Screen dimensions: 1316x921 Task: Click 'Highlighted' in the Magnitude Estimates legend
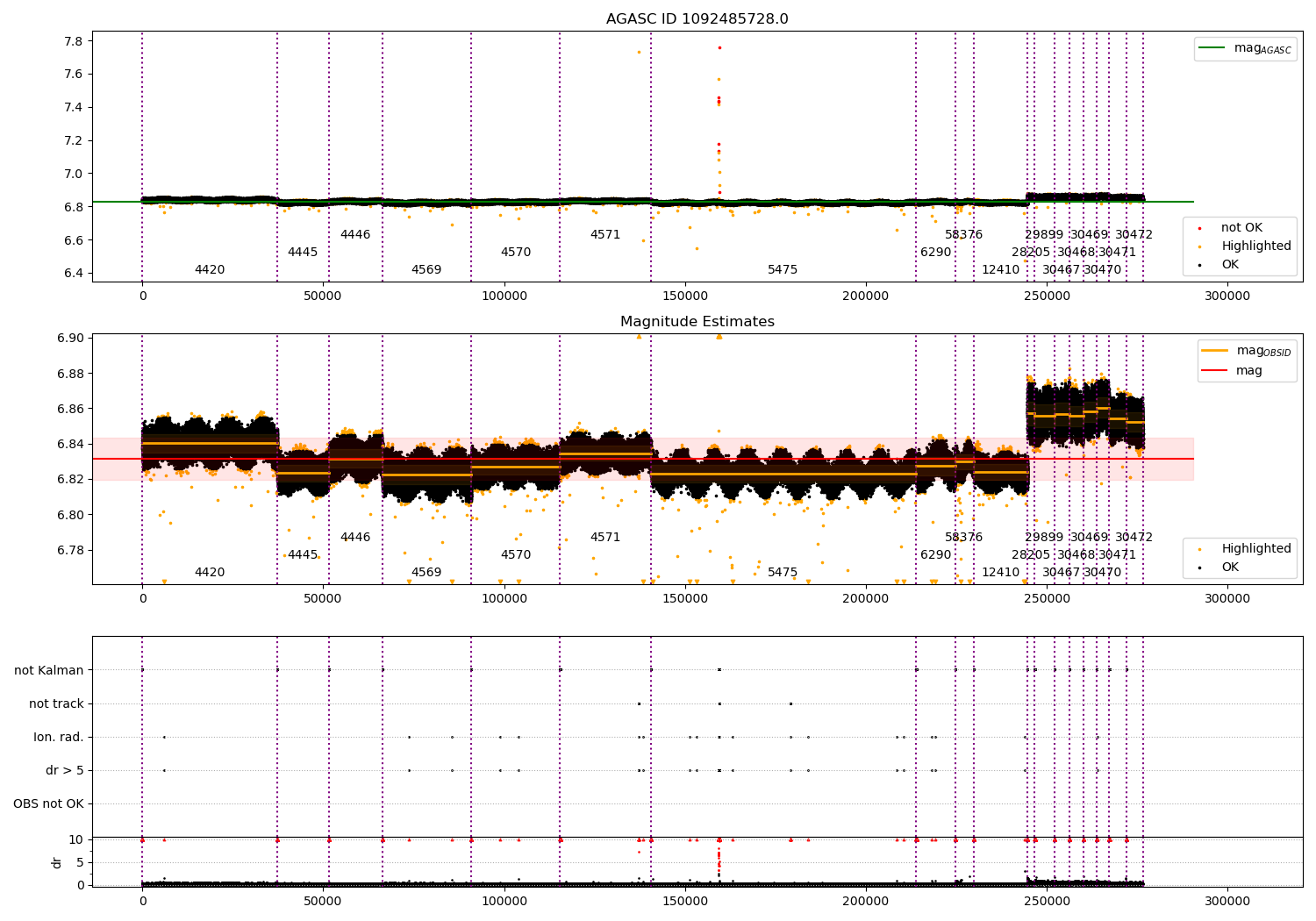click(x=1244, y=549)
